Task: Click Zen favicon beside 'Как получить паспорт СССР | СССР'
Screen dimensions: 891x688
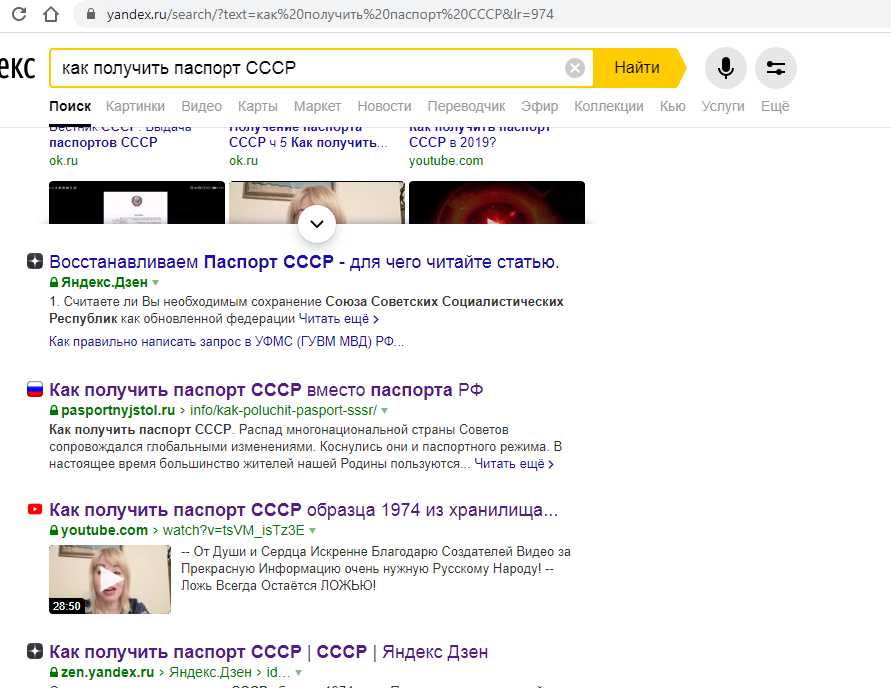Action: pos(35,651)
